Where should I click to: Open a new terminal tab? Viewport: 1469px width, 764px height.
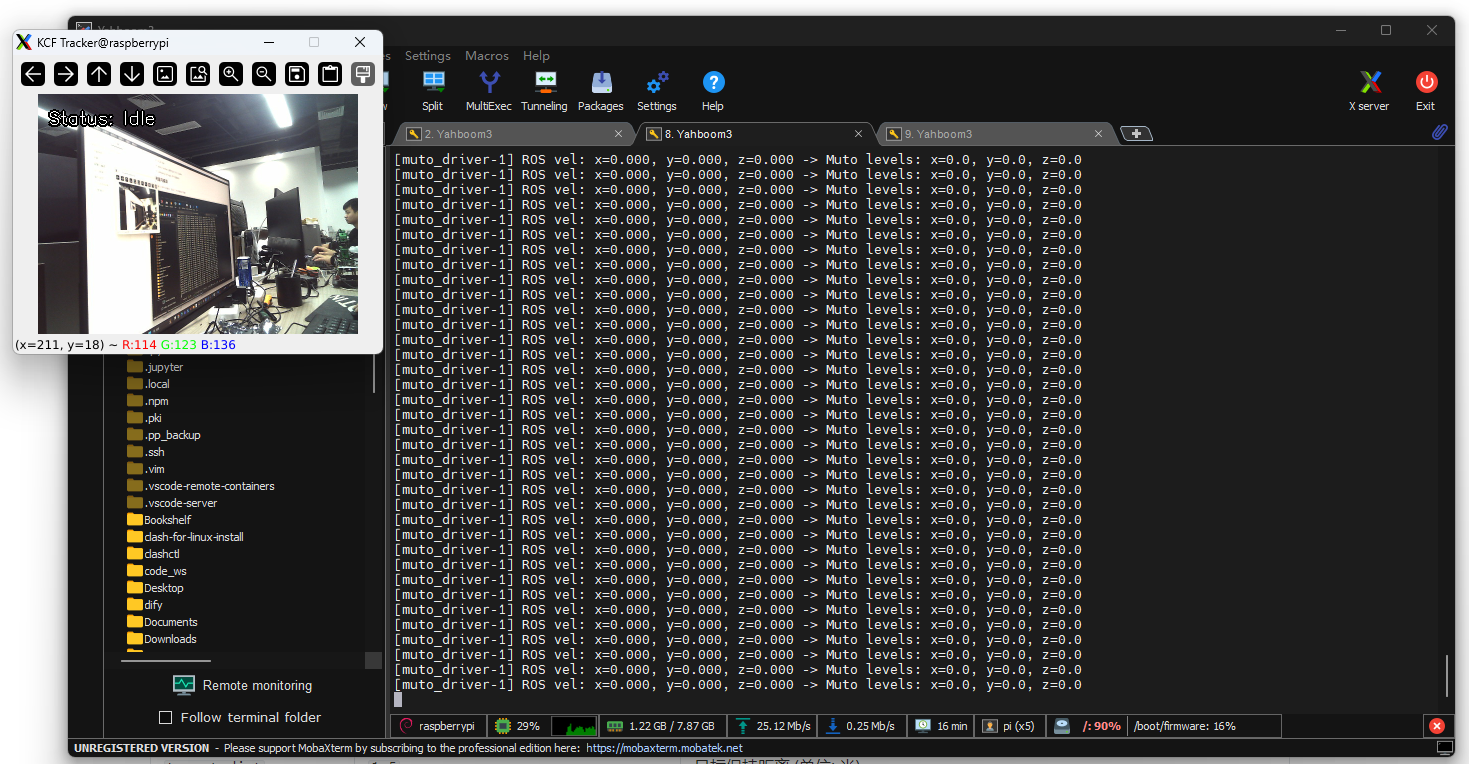click(x=1136, y=134)
